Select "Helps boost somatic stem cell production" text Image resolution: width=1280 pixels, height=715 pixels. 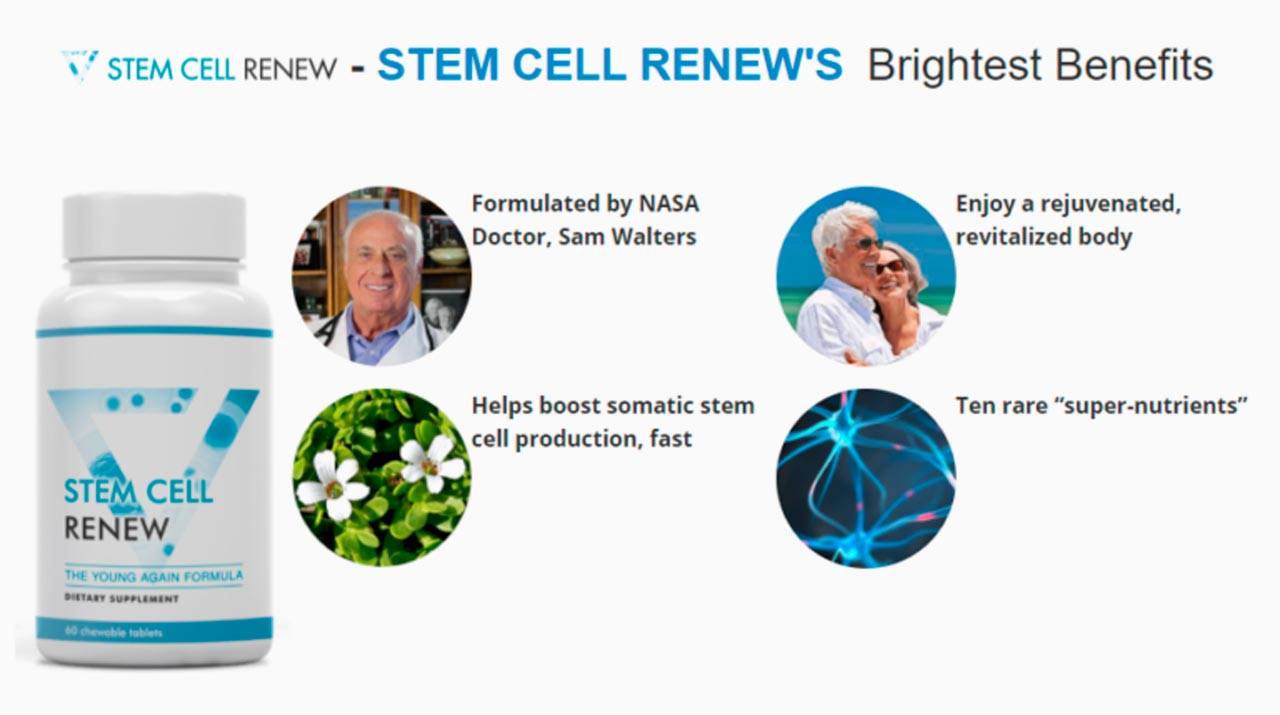coord(612,422)
